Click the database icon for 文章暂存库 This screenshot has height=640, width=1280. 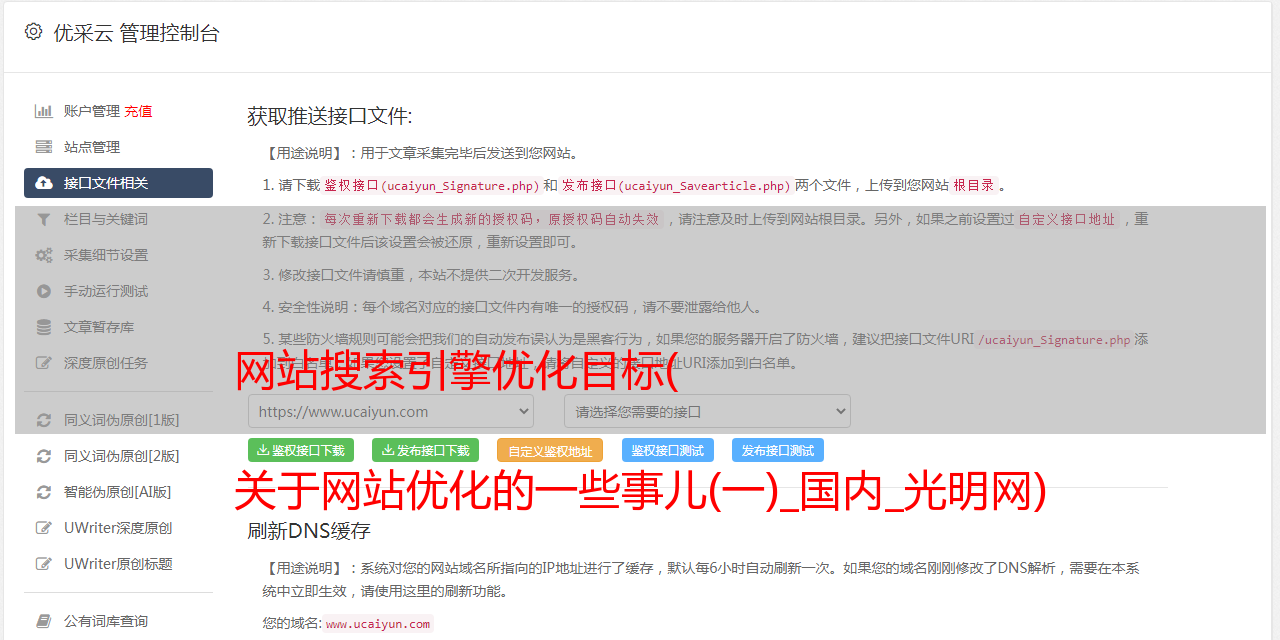(44, 327)
